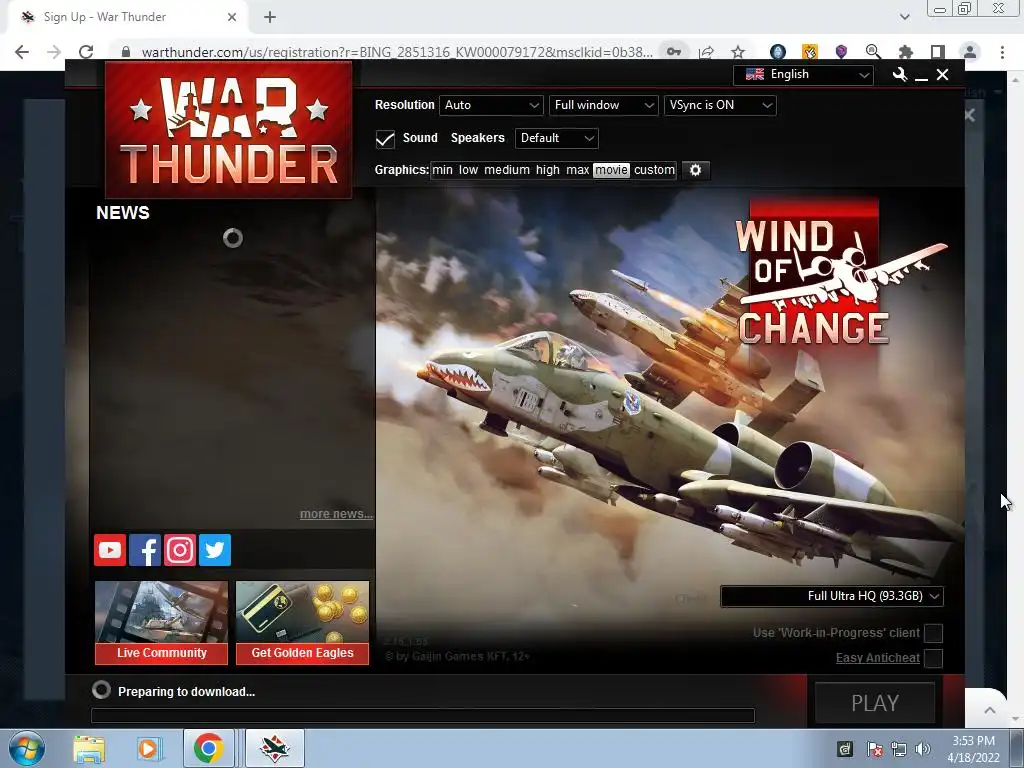Enable Easy Anticheat checkbox
Screen dimensions: 1024x768
click(x=933, y=658)
